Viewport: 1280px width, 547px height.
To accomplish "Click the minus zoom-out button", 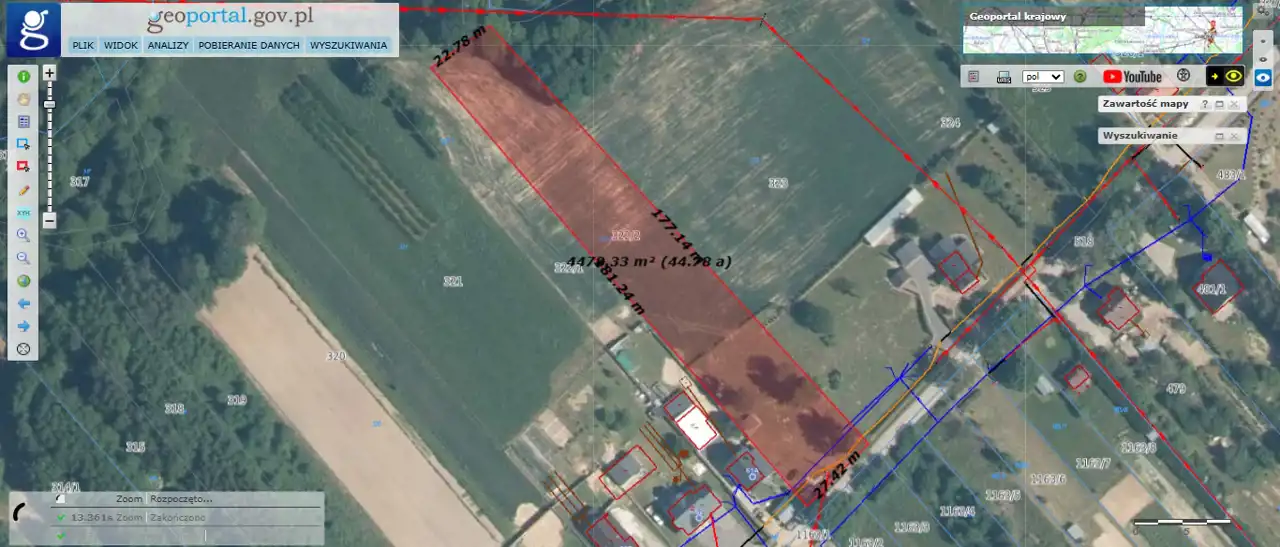I will [50, 221].
